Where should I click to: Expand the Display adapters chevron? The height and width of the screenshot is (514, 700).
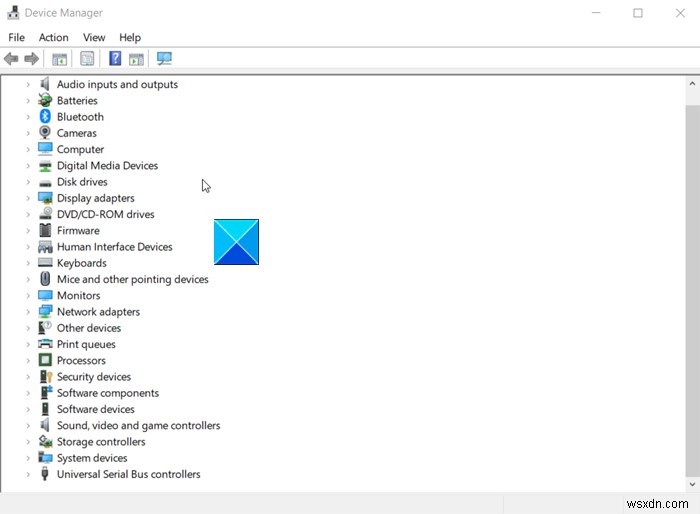pos(28,198)
